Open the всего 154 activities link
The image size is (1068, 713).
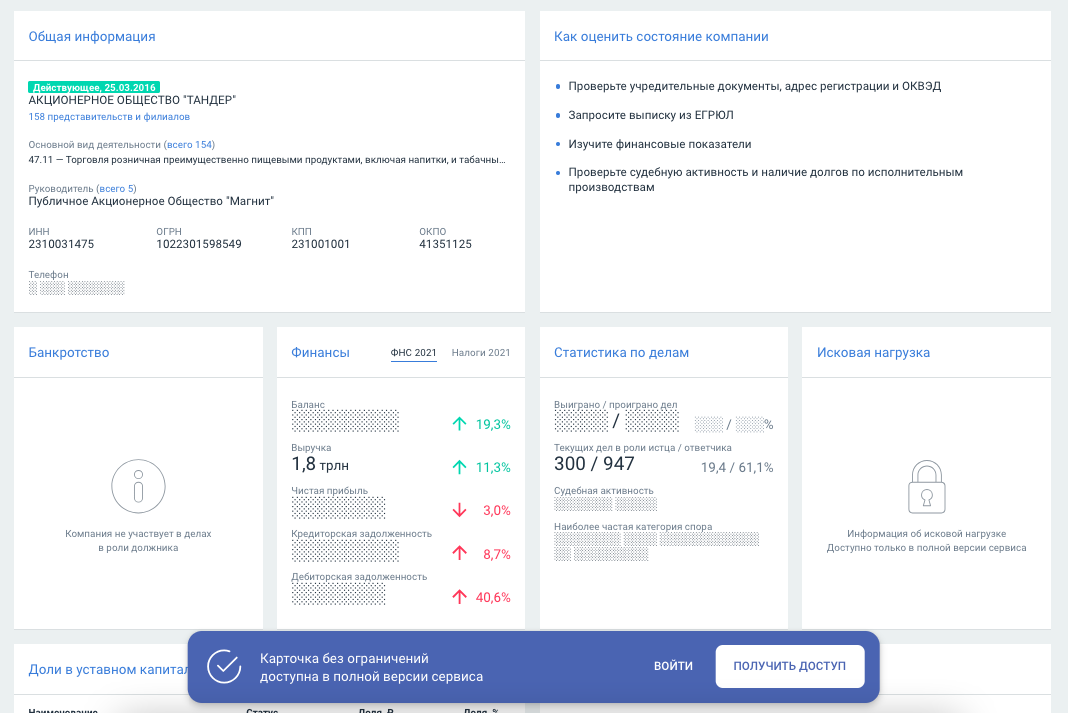pyautogui.click(x=189, y=144)
